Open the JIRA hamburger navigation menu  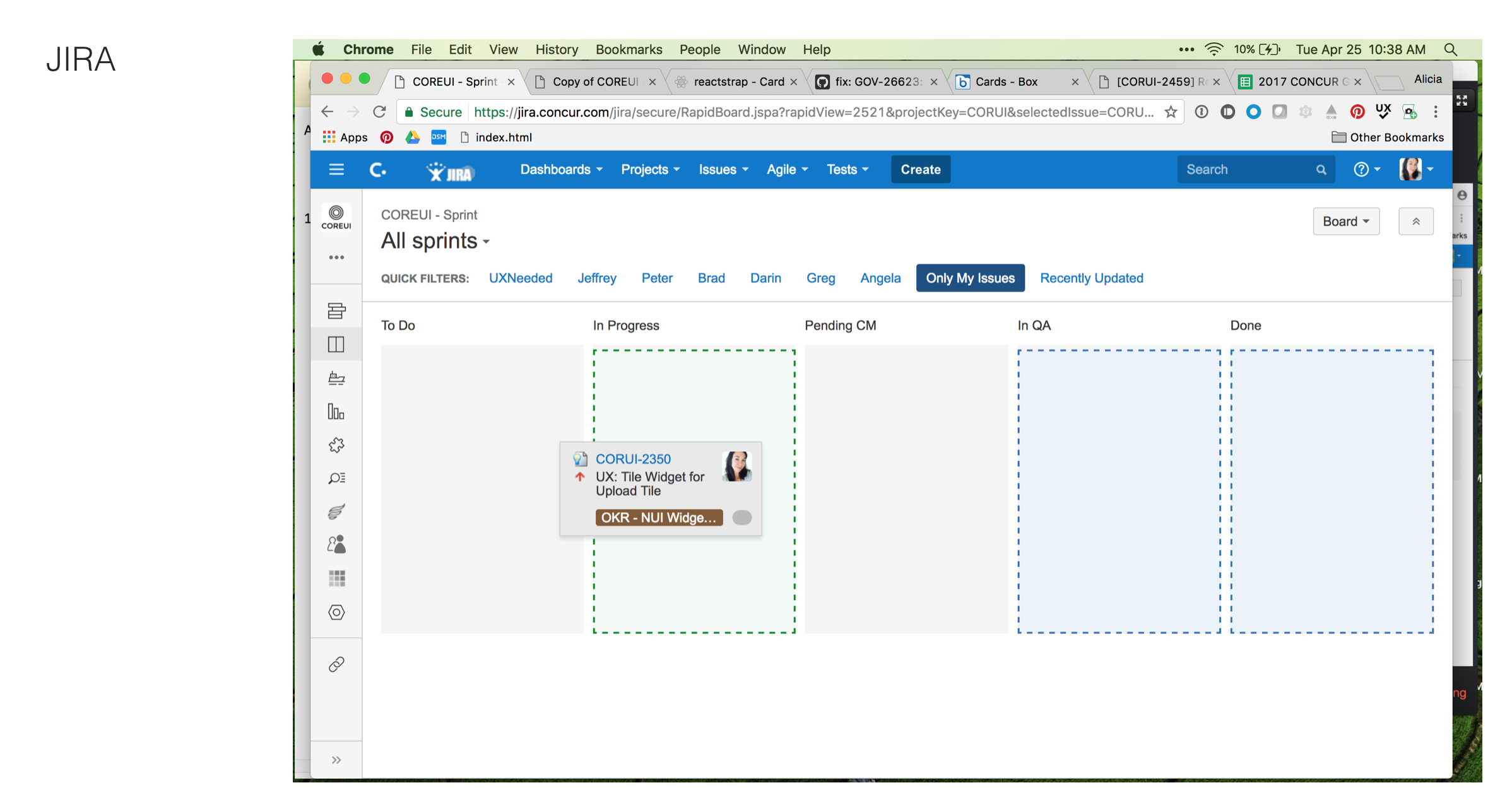pos(336,170)
